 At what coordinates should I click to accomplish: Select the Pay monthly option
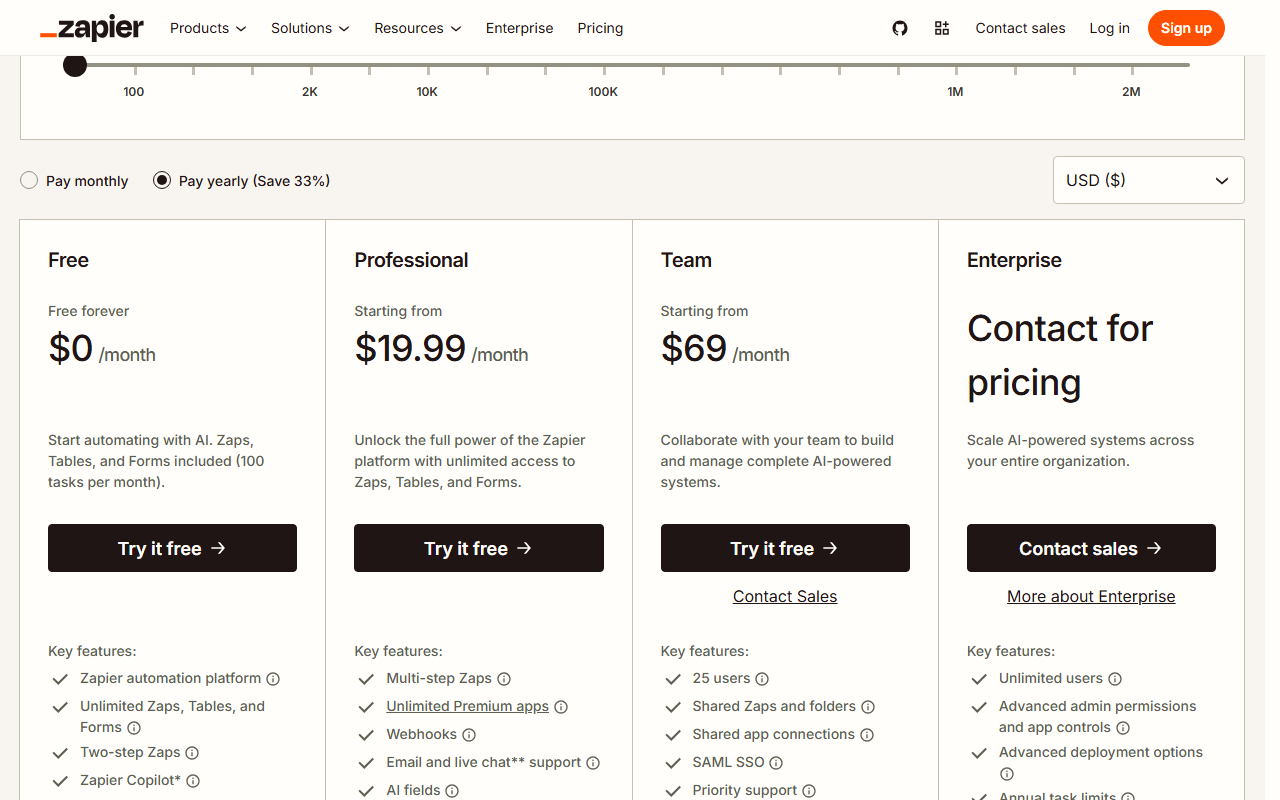pyautogui.click(x=29, y=181)
